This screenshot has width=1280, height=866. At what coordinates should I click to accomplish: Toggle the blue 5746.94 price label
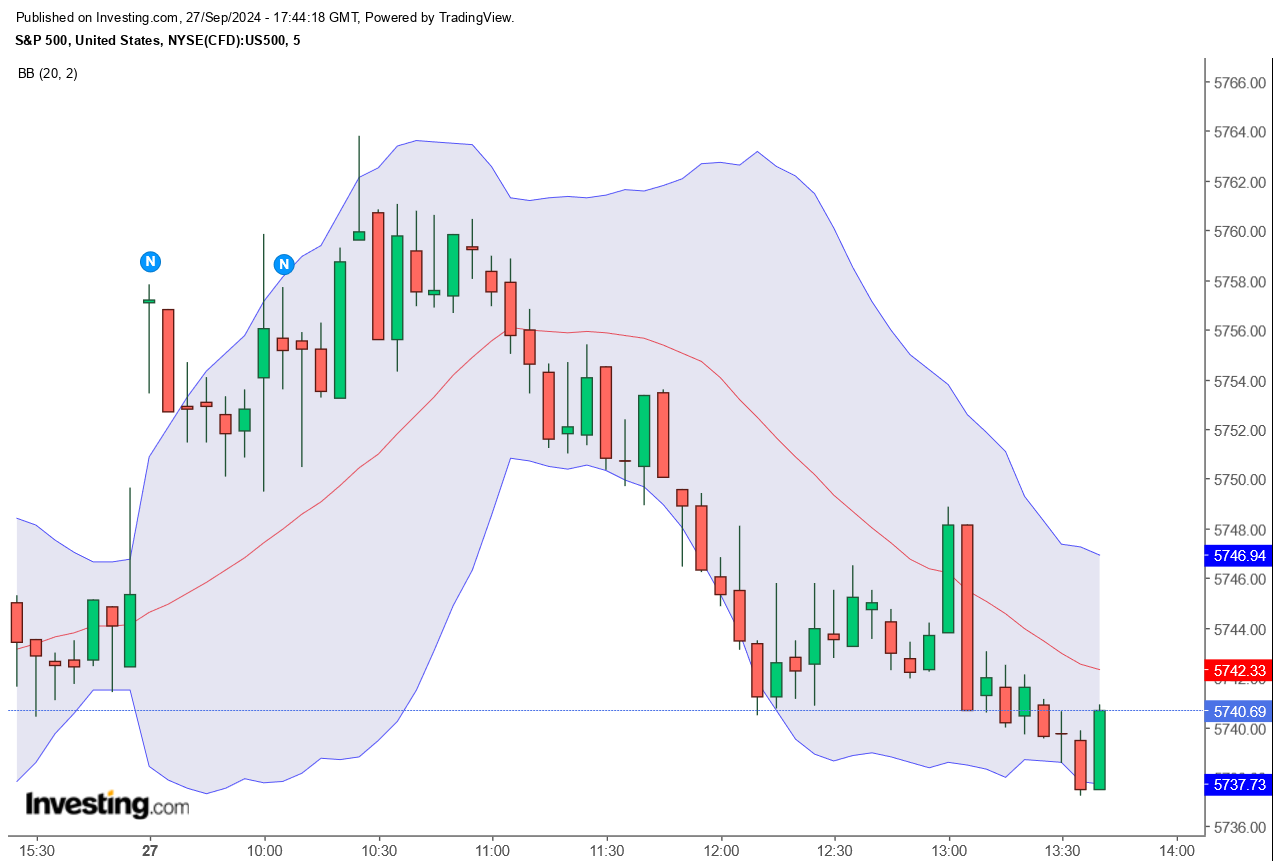[1238, 556]
